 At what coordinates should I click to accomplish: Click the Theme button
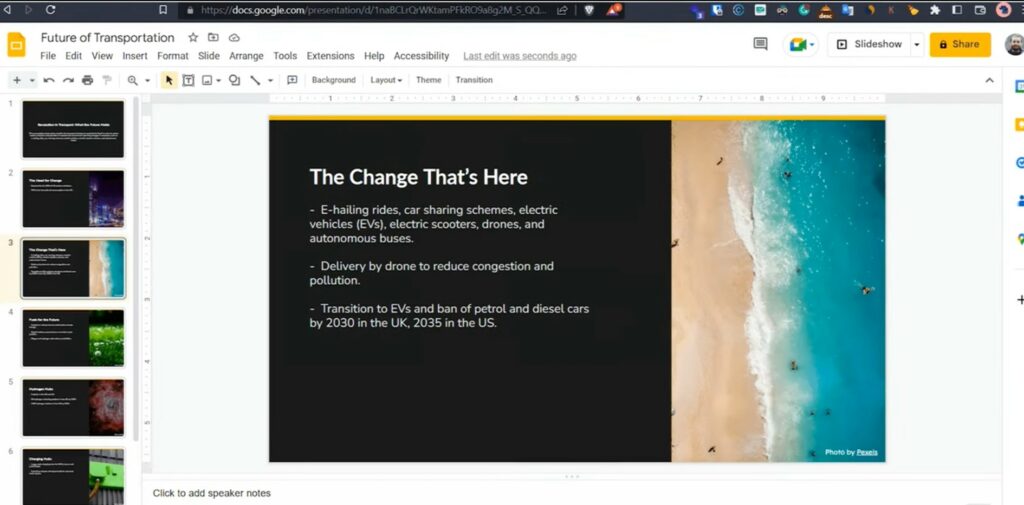point(428,80)
